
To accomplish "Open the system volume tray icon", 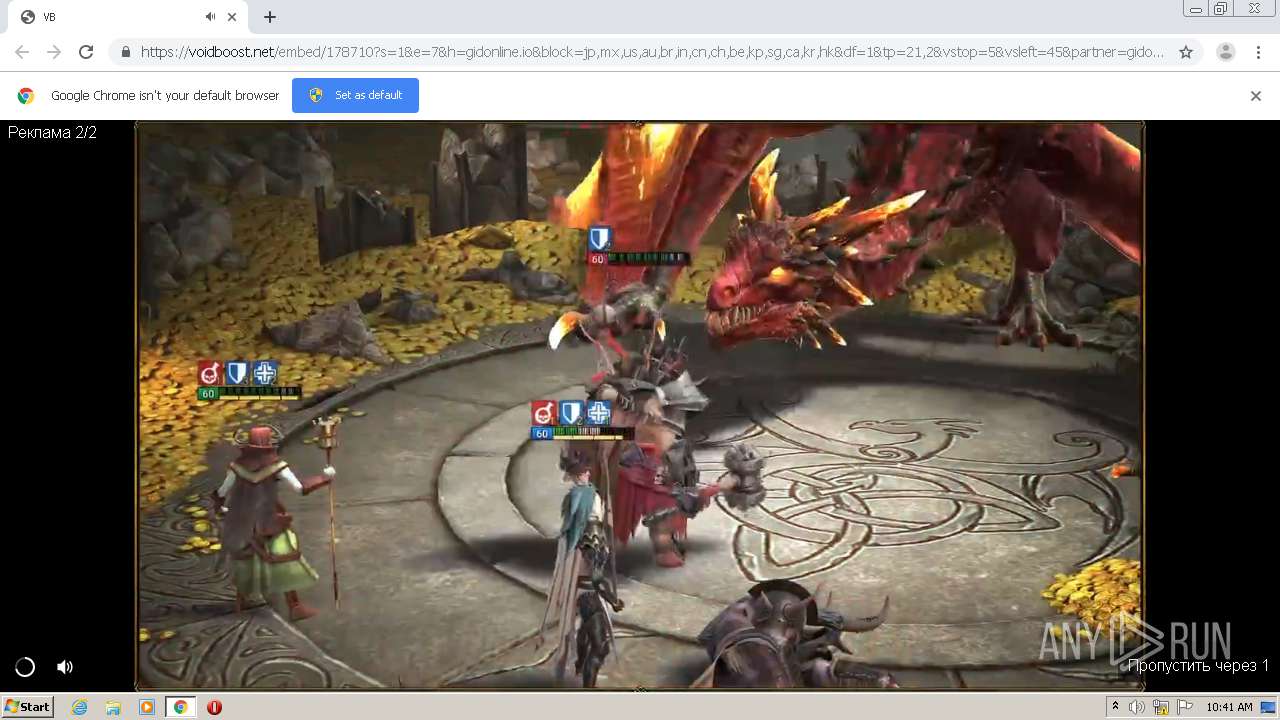I will coord(1137,707).
